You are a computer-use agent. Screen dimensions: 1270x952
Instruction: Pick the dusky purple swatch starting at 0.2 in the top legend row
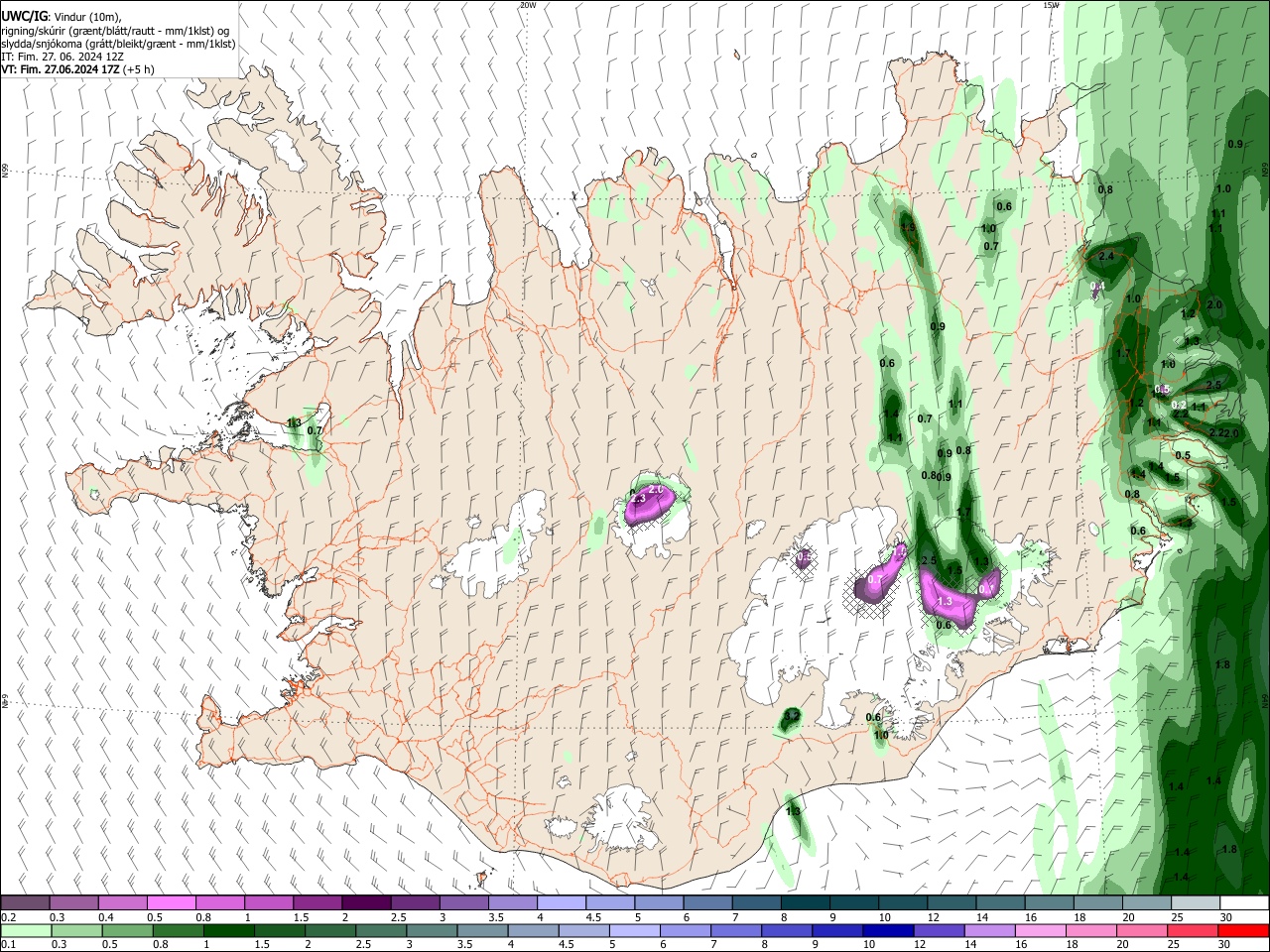pyautogui.click(x=26, y=903)
